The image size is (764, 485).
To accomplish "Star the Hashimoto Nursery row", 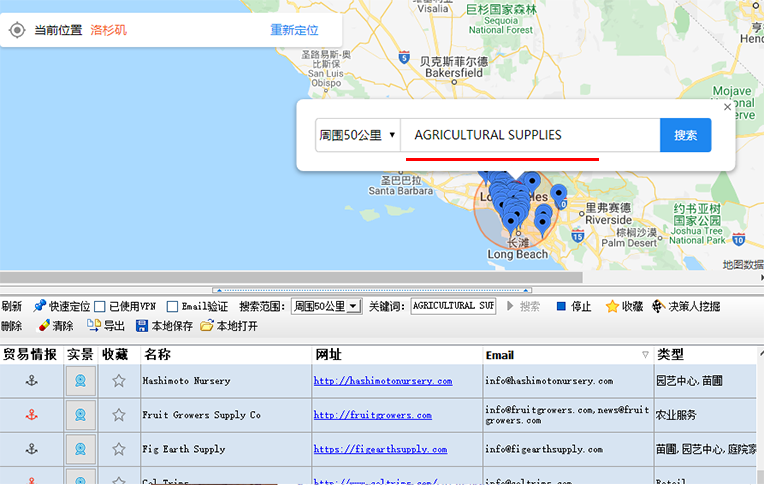I will 119,381.
